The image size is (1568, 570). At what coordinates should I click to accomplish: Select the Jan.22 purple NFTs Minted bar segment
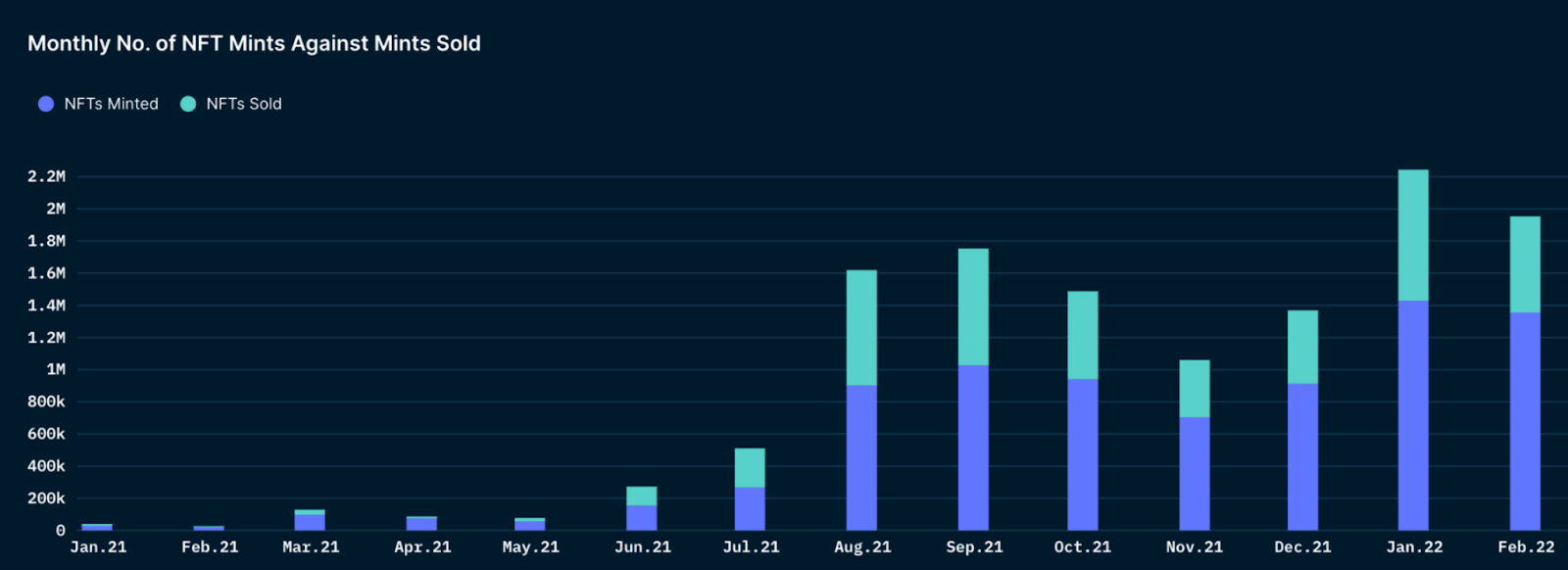1413,415
